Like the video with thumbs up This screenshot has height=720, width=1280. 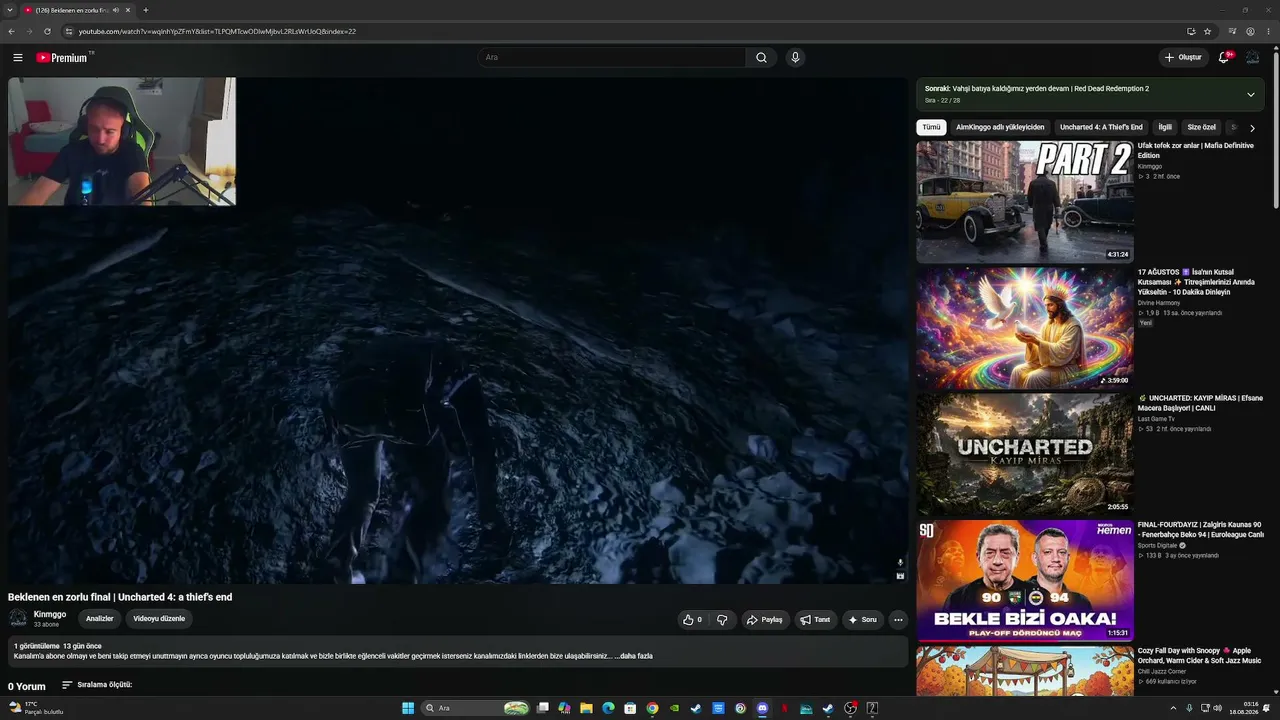pyautogui.click(x=692, y=620)
